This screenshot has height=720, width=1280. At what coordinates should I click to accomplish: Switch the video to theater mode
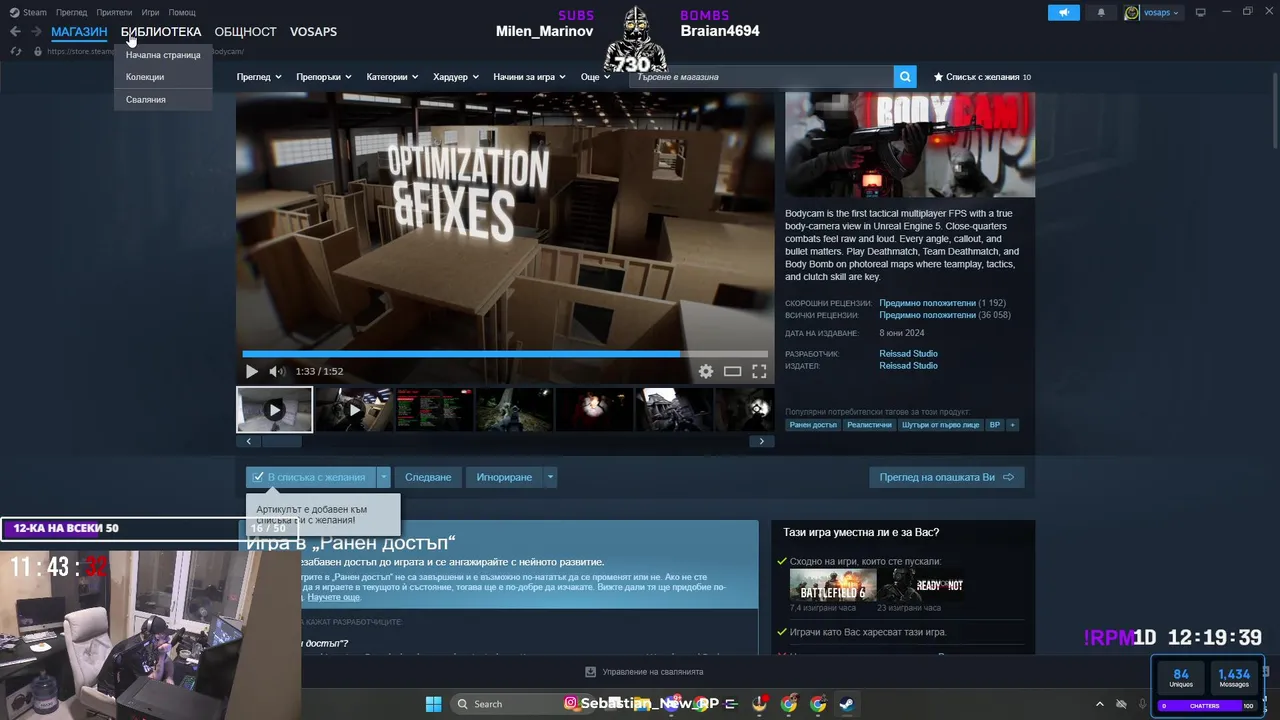[733, 371]
